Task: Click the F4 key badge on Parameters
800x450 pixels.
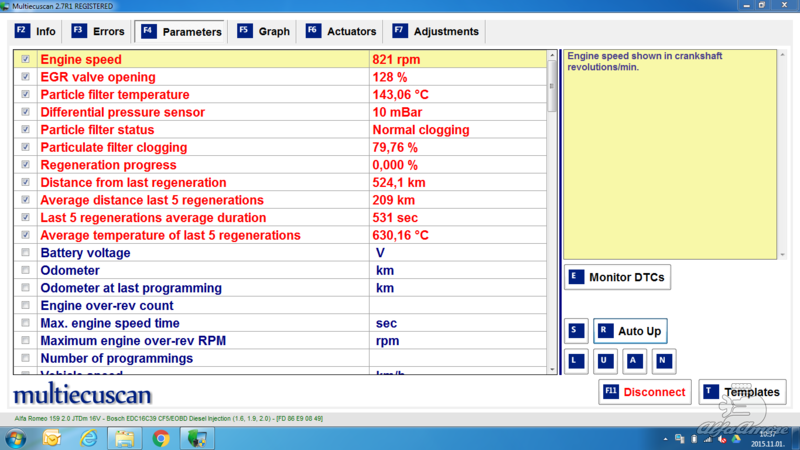Action: (x=148, y=32)
